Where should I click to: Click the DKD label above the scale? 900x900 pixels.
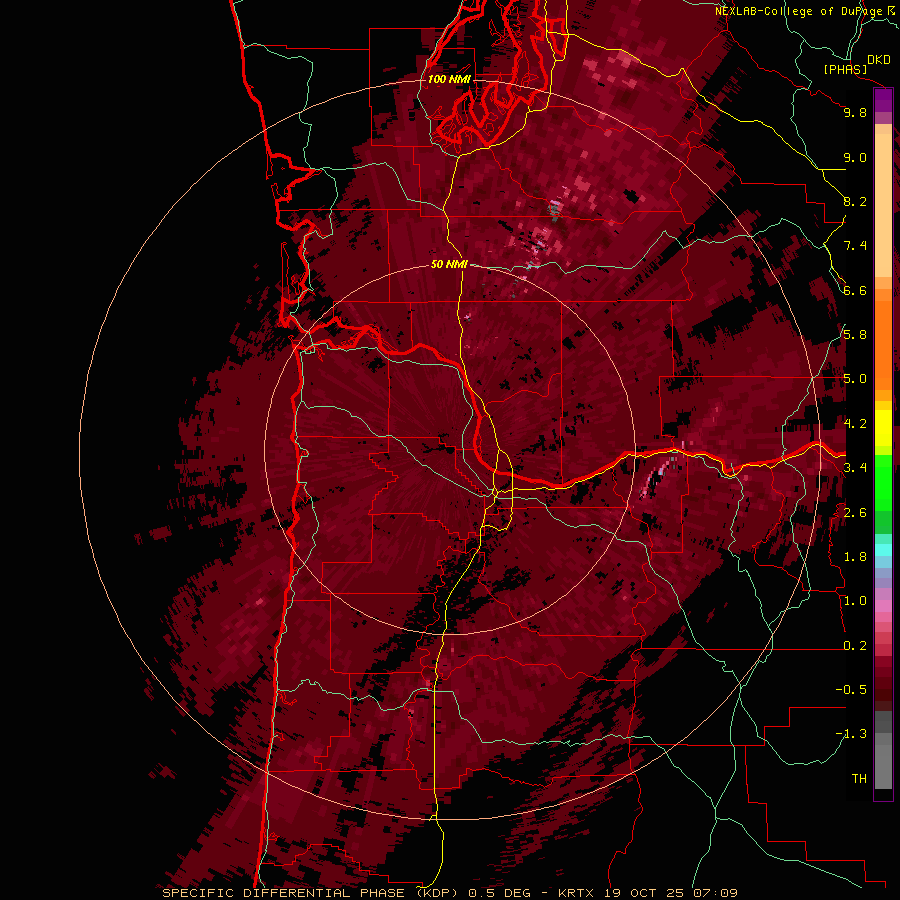[879, 60]
